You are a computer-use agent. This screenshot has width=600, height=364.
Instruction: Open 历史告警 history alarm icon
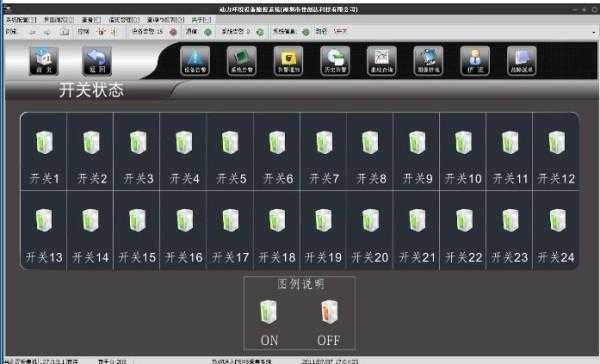pyautogui.click(x=335, y=60)
